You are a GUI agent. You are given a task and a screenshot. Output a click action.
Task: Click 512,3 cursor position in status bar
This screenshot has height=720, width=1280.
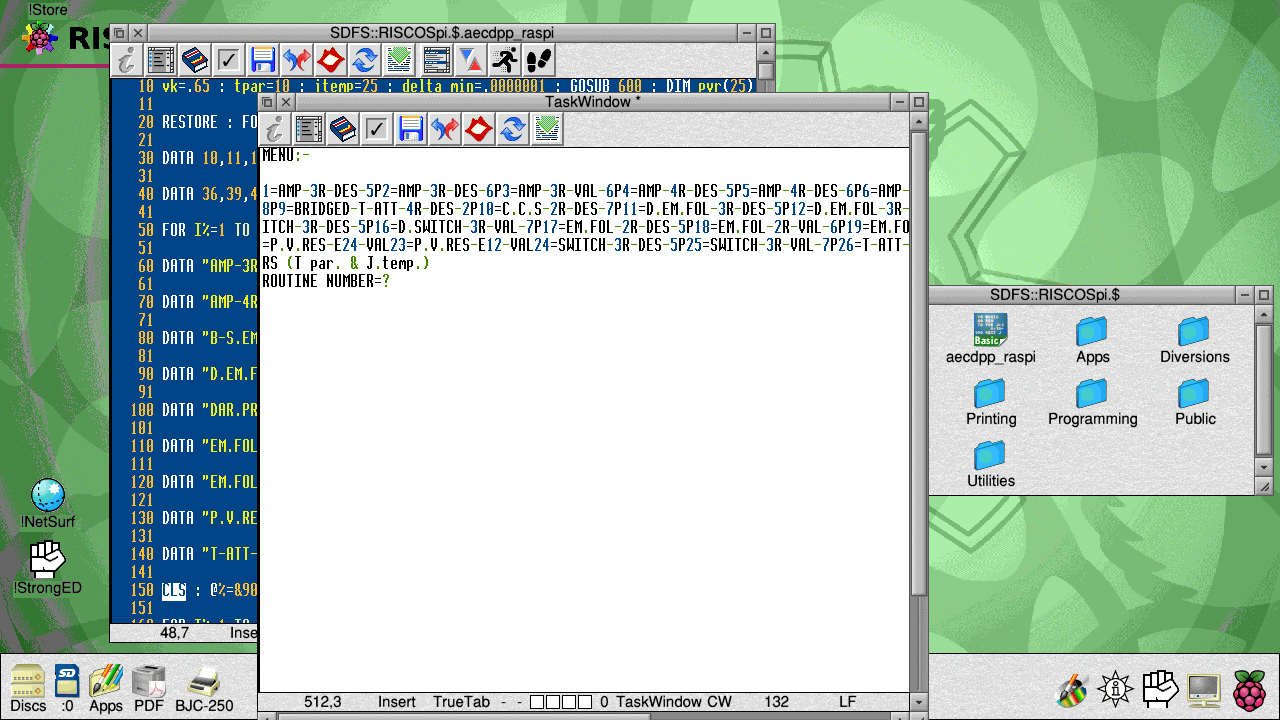point(322,702)
